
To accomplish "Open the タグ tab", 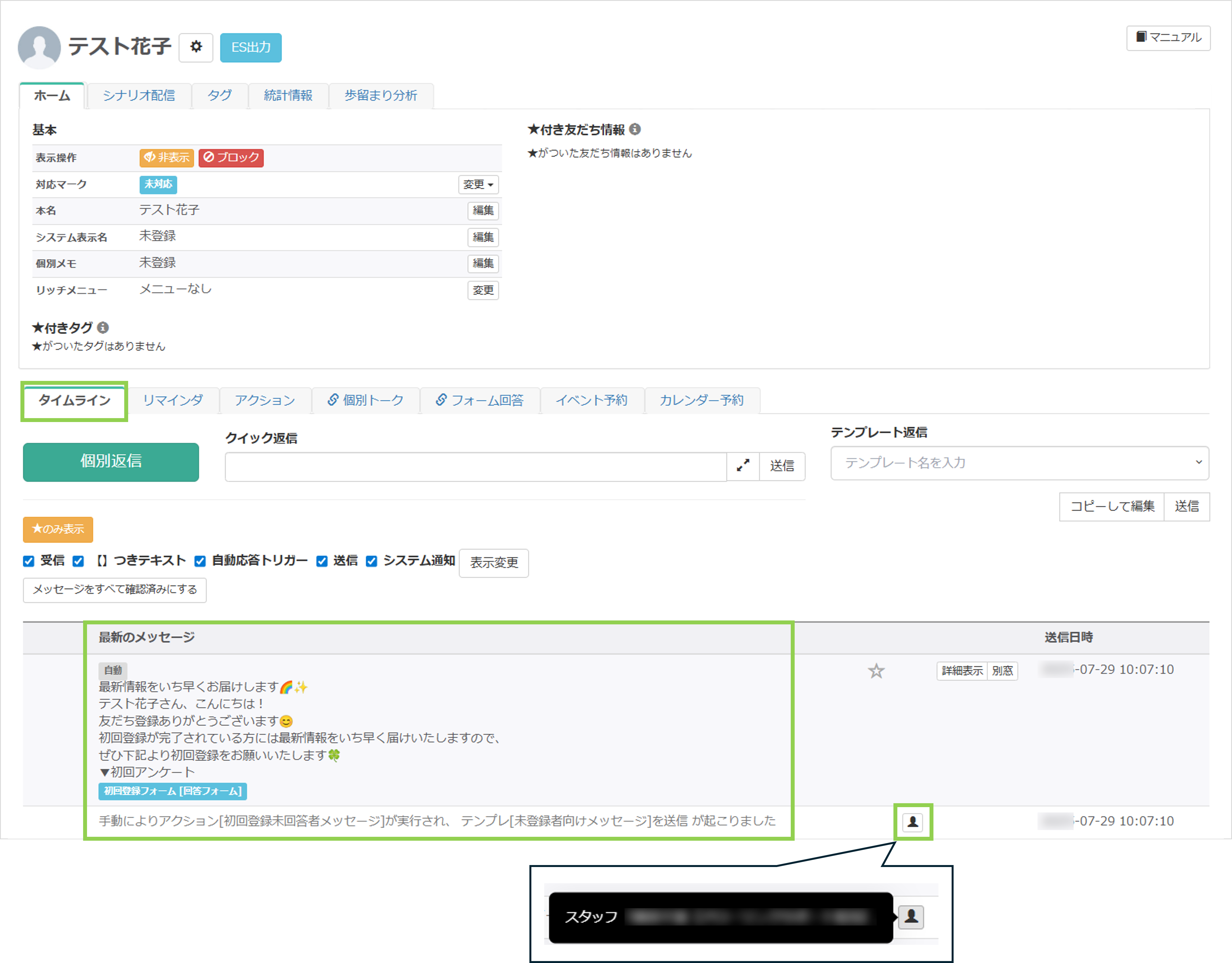I will tap(219, 95).
